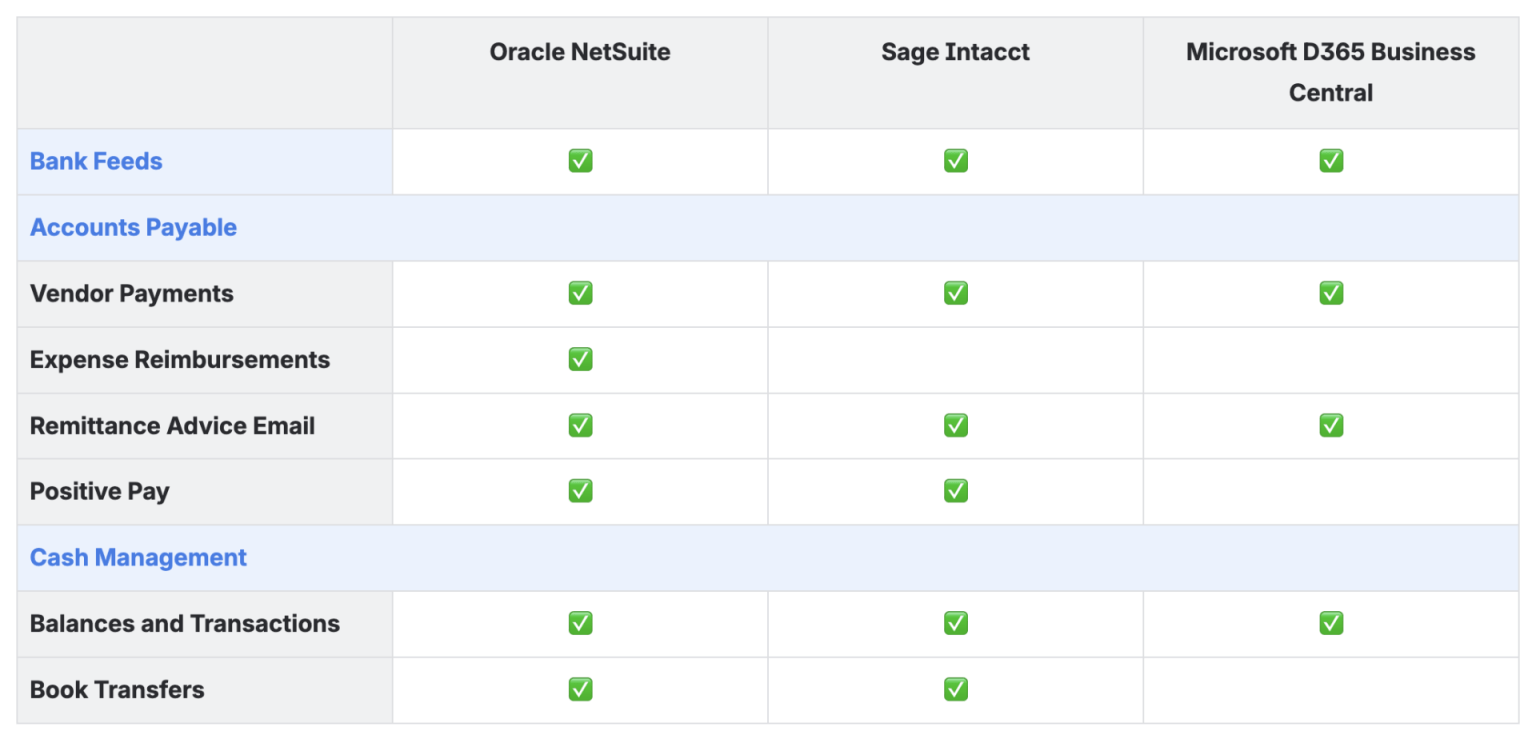Click Balances and Transactions checkmark under Microsoft D365

click(1330, 623)
